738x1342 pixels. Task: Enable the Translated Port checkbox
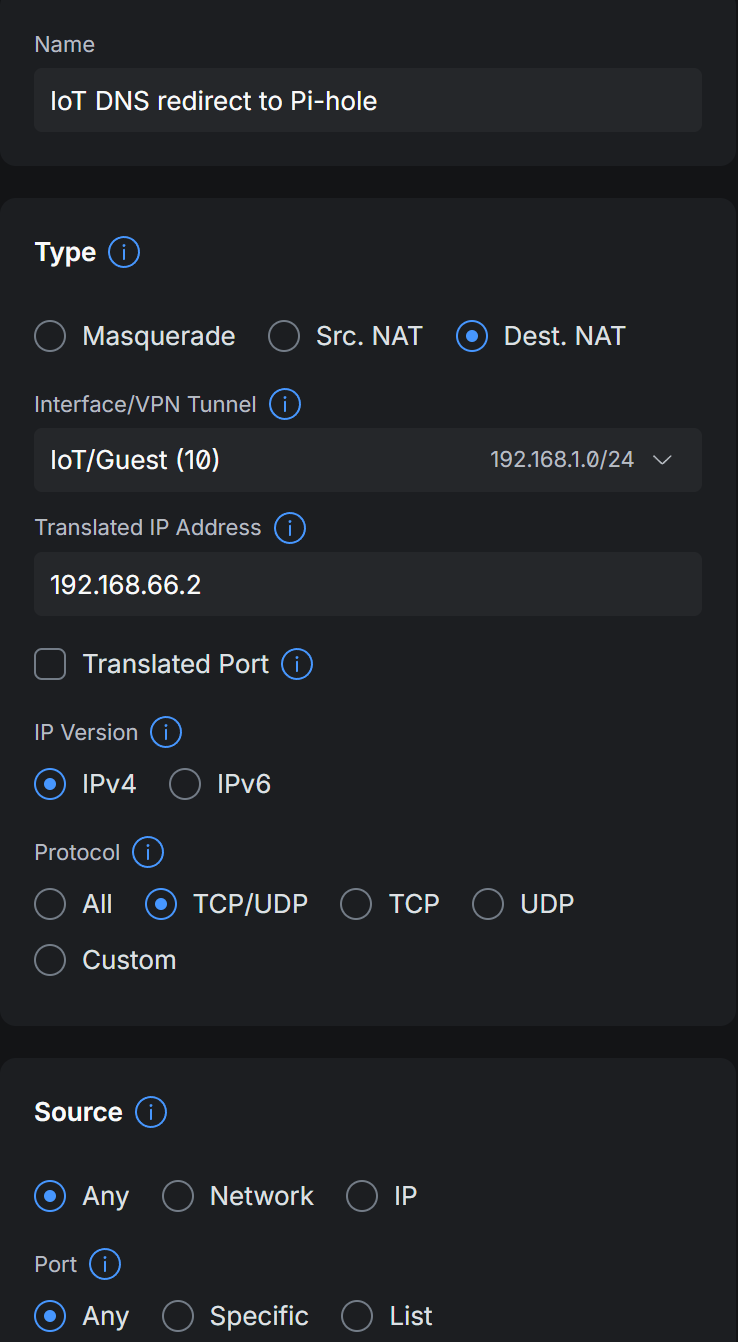(50, 664)
